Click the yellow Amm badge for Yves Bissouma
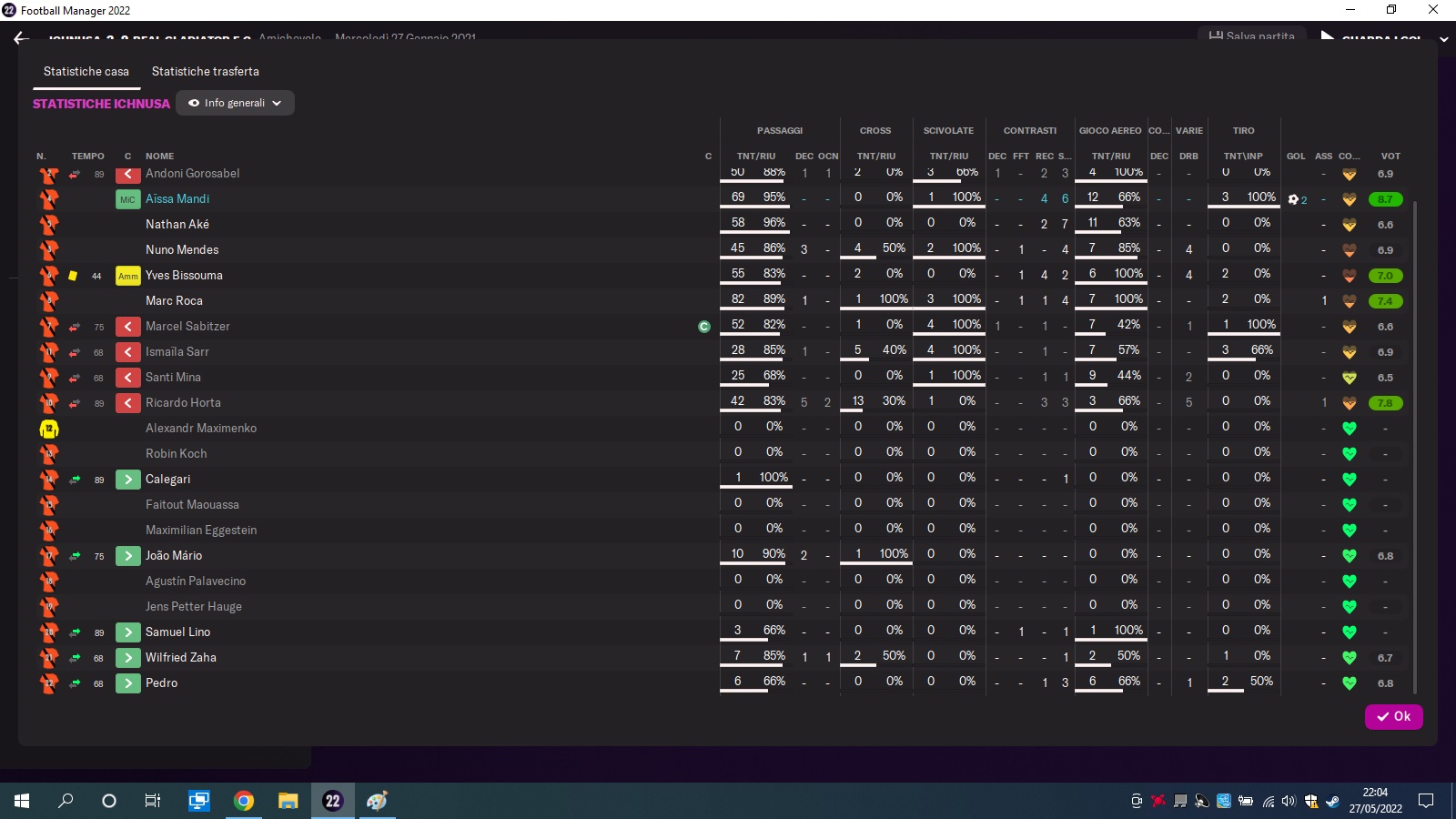 (x=127, y=276)
